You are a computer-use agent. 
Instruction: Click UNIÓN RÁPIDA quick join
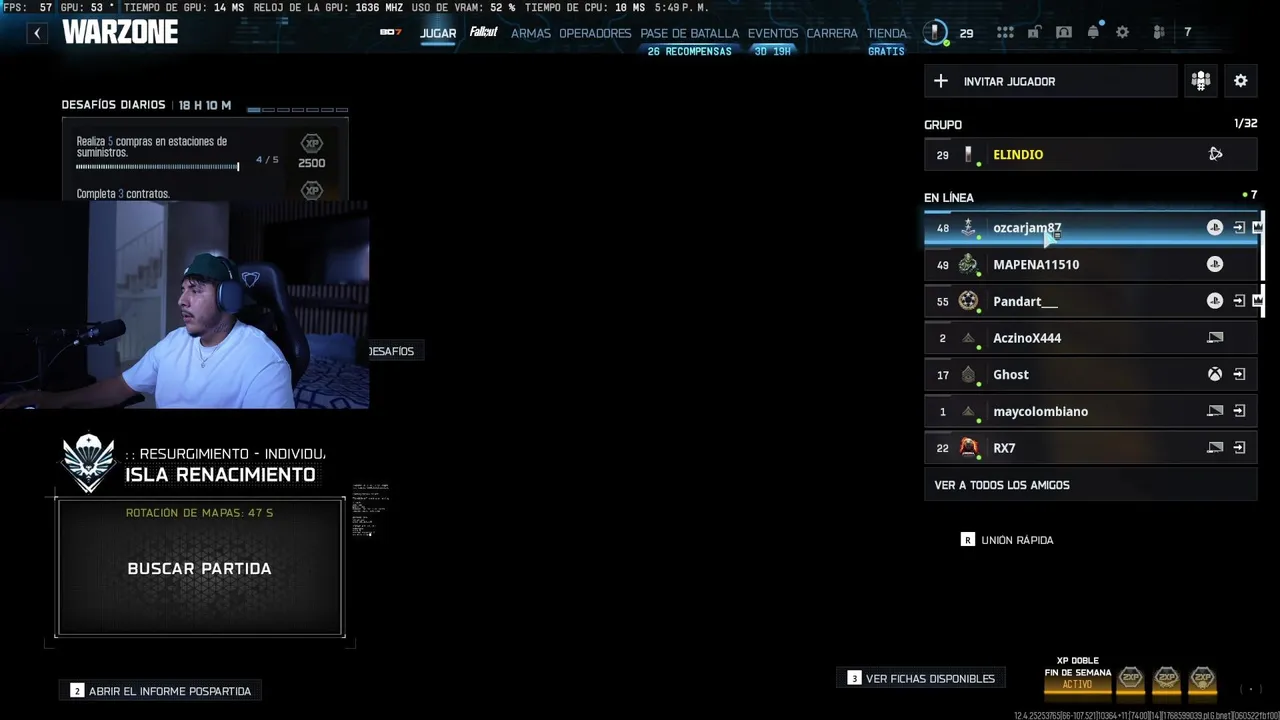1007,540
